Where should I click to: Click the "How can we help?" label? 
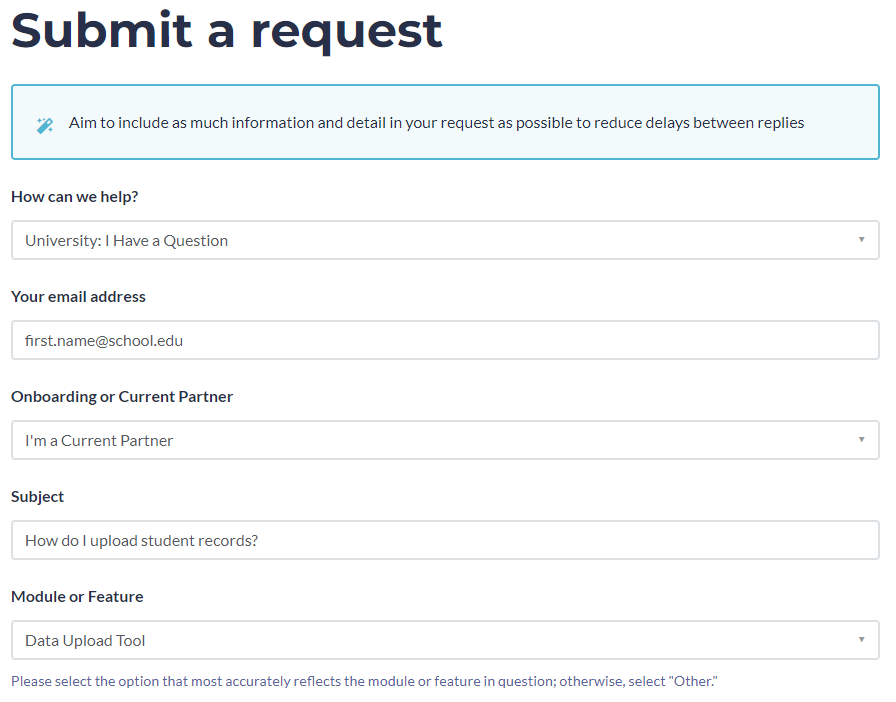(x=75, y=196)
